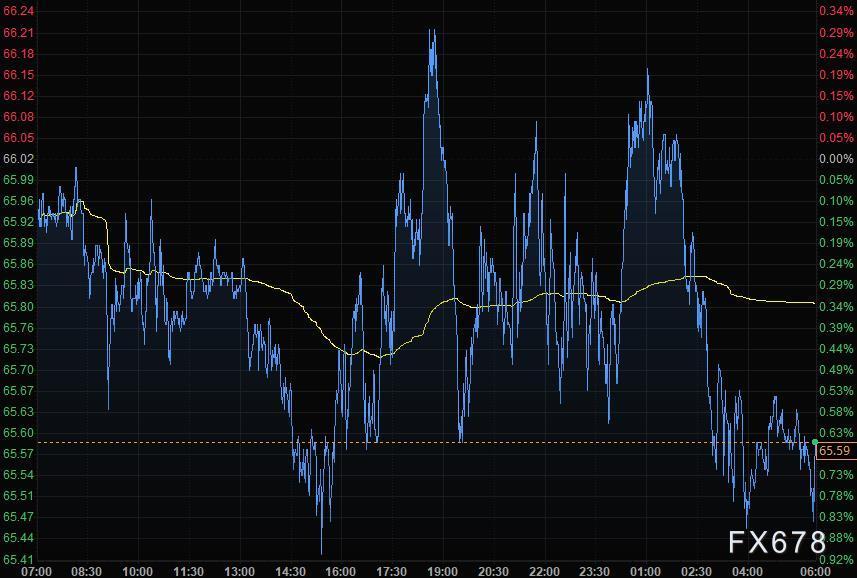The height and width of the screenshot is (578, 857).
Task: Click the 65.67 axis value
Action: (x=18, y=391)
